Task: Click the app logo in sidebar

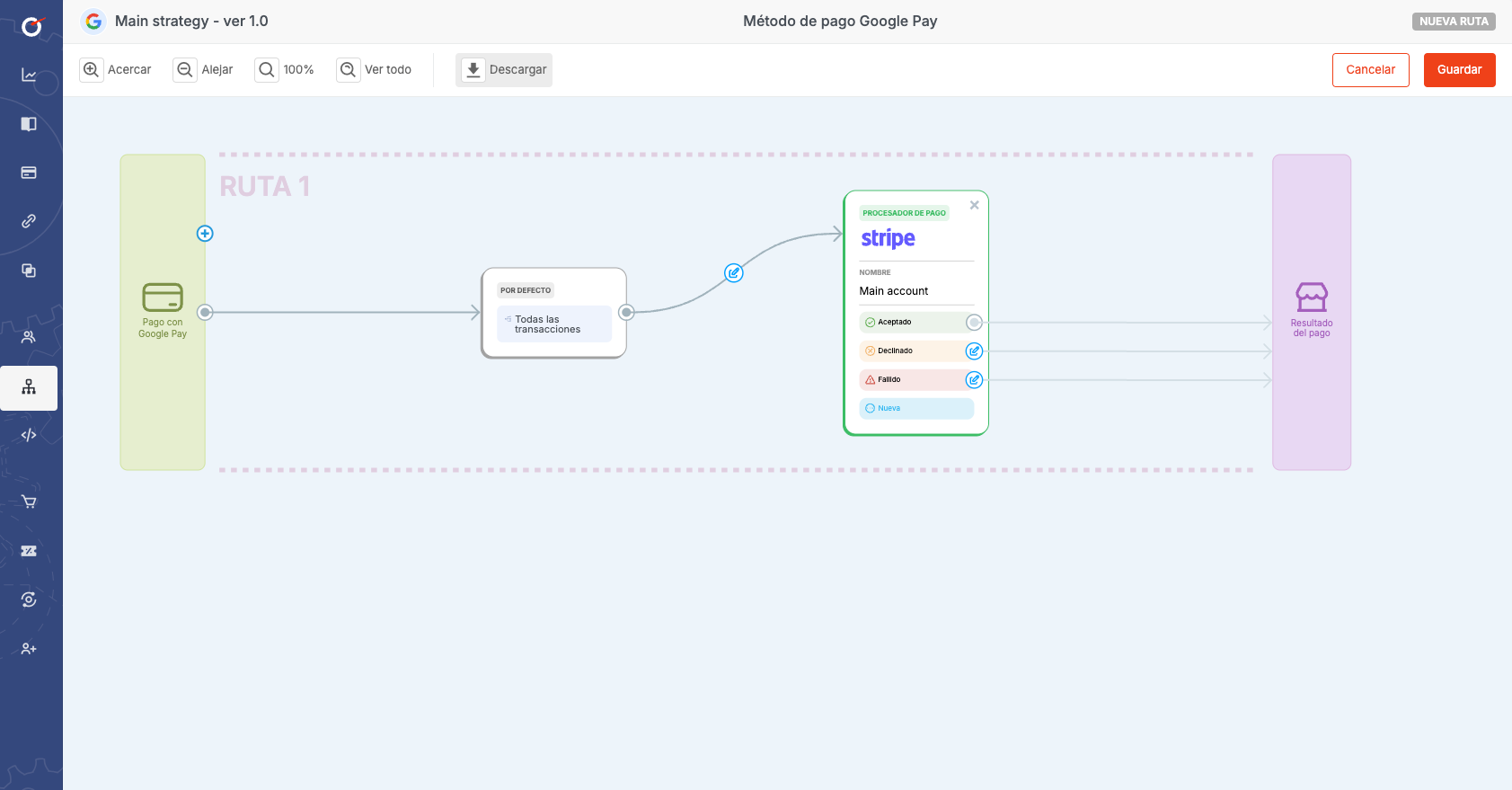Action: pyautogui.click(x=31, y=26)
